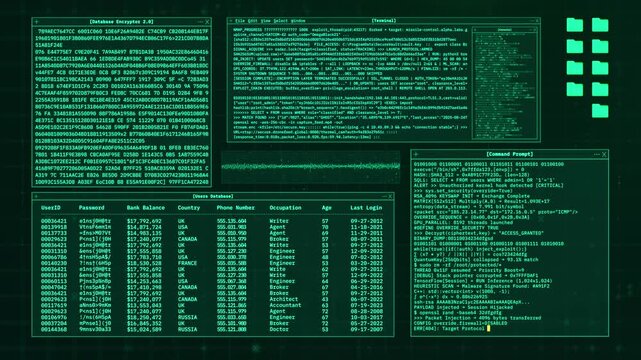
Task: Select the small nested window inside Terminal
Action: click(x=504, y=83)
